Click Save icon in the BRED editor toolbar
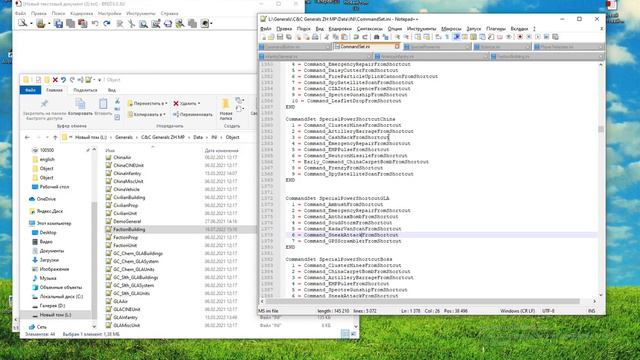 point(59,24)
